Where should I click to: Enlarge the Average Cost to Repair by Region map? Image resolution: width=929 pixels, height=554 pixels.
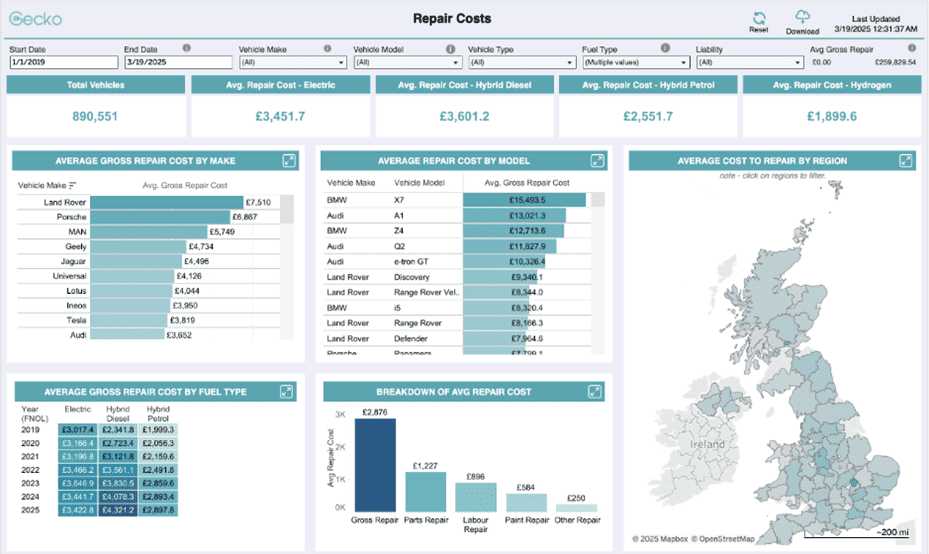[x=904, y=160]
